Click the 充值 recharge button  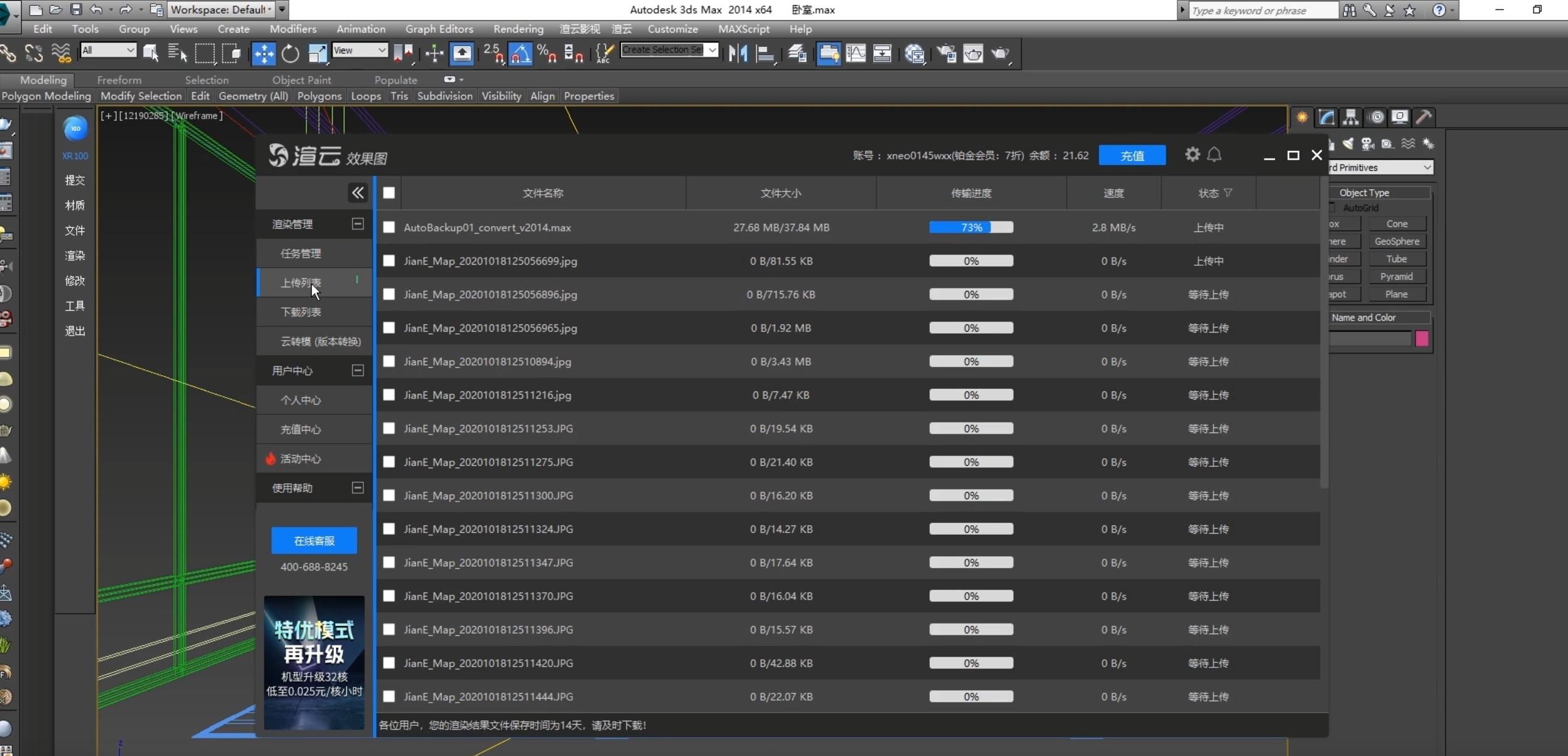point(1132,155)
